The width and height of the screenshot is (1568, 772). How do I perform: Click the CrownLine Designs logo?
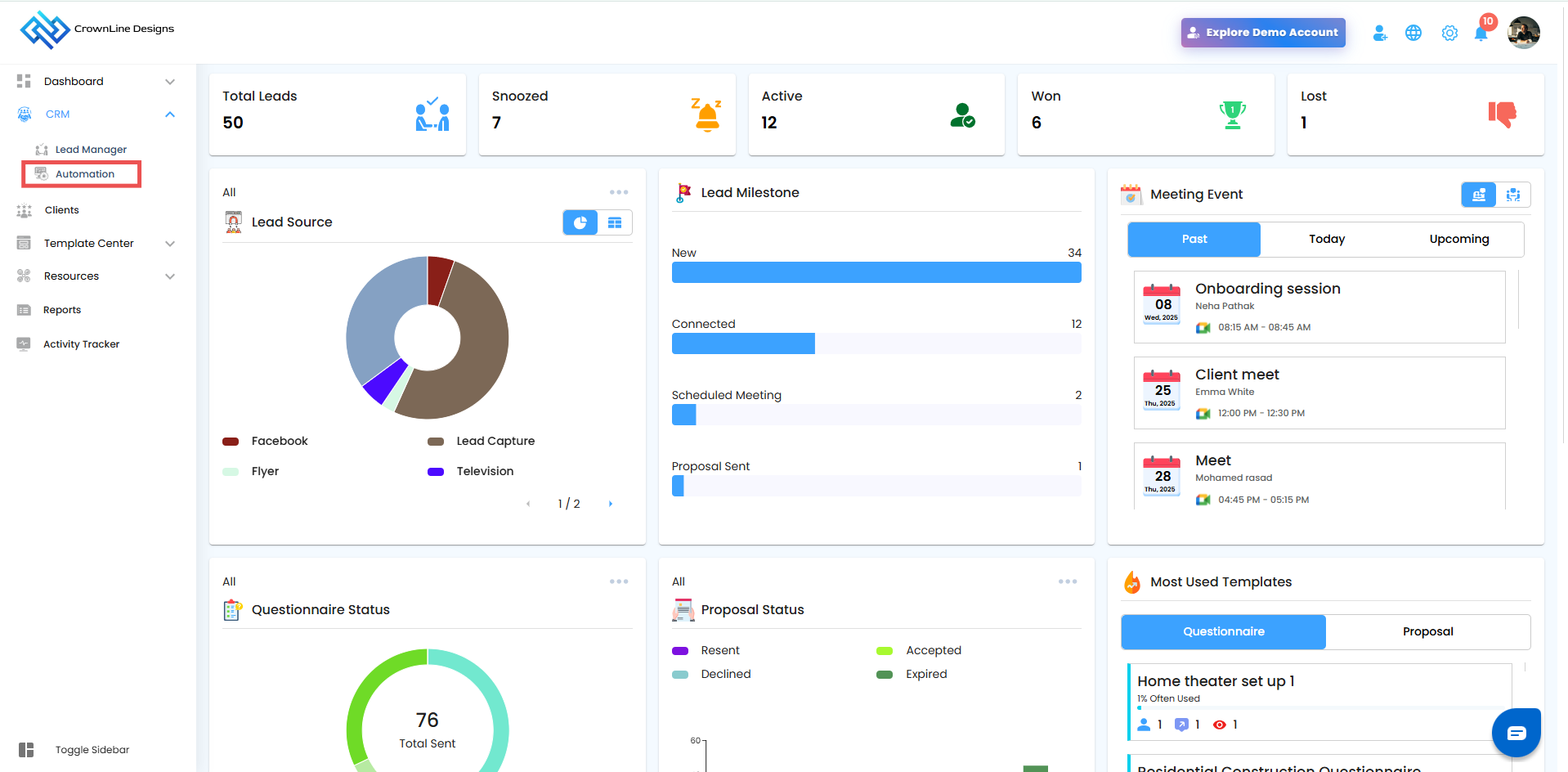click(x=96, y=29)
